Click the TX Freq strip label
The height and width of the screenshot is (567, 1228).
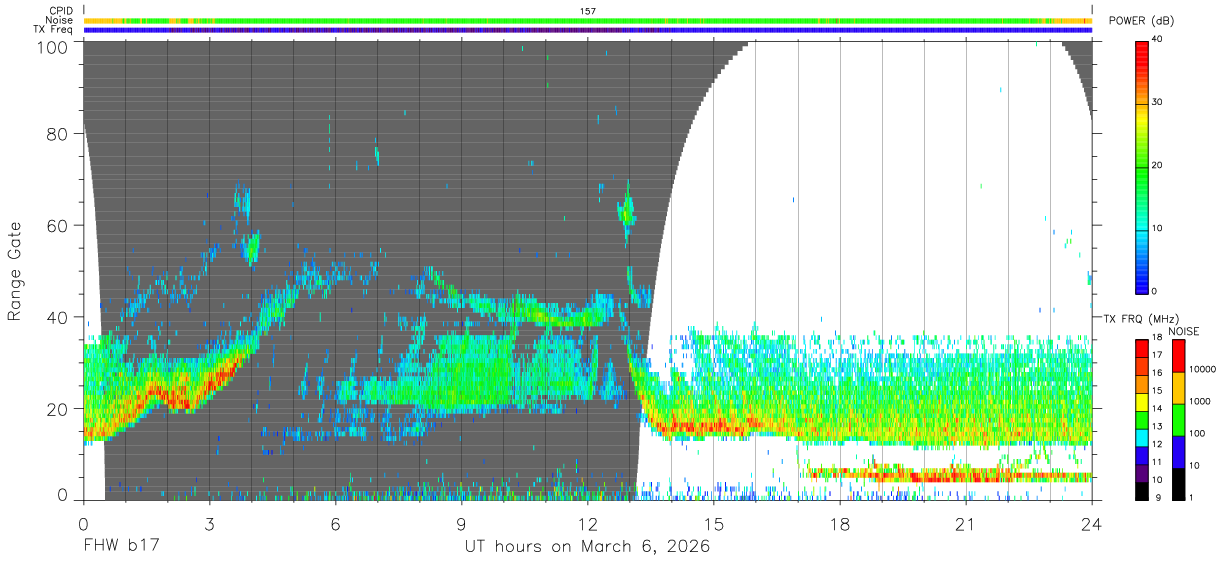pyautogui.click(x=53, y=30)
